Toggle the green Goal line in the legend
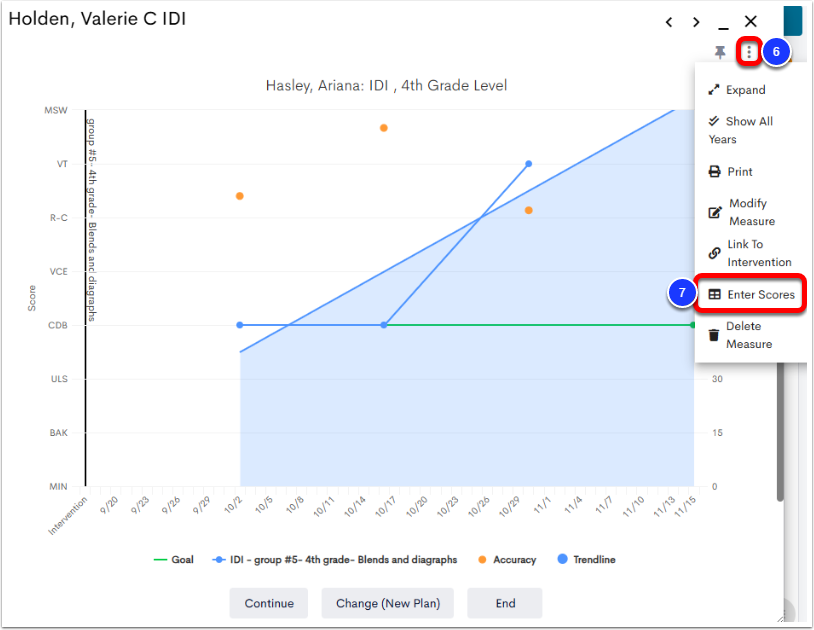The image size is (814, 630). tap(176, 560)
